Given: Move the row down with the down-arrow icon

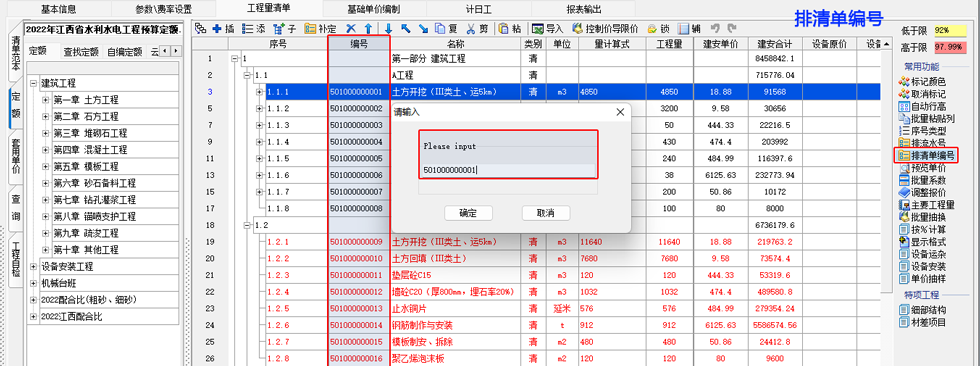Looking at the screenshot, I should (x=389, y=28).
